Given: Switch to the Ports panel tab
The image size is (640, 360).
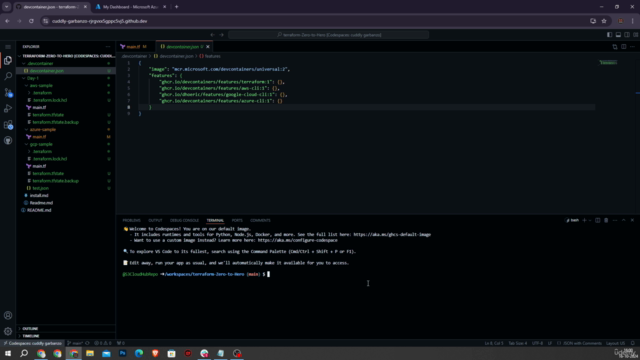Looking at the screenshot, I should (x=237, y=220).
